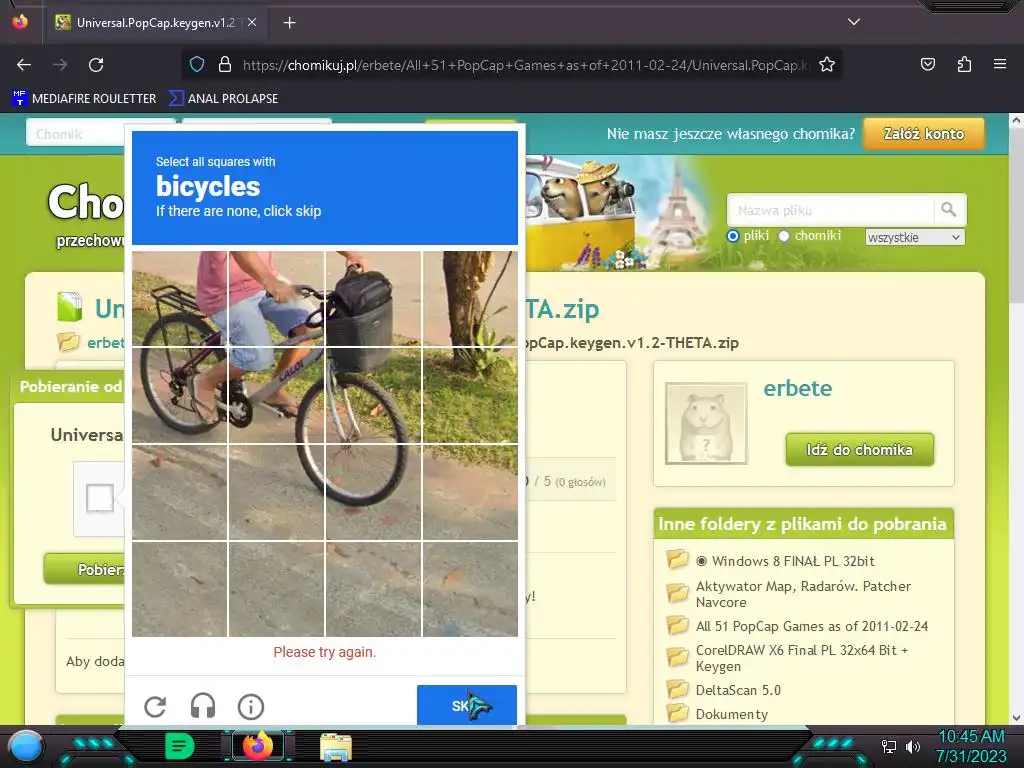
Task: Click the Nazwa pliku search field
Action: click(831, 210)
